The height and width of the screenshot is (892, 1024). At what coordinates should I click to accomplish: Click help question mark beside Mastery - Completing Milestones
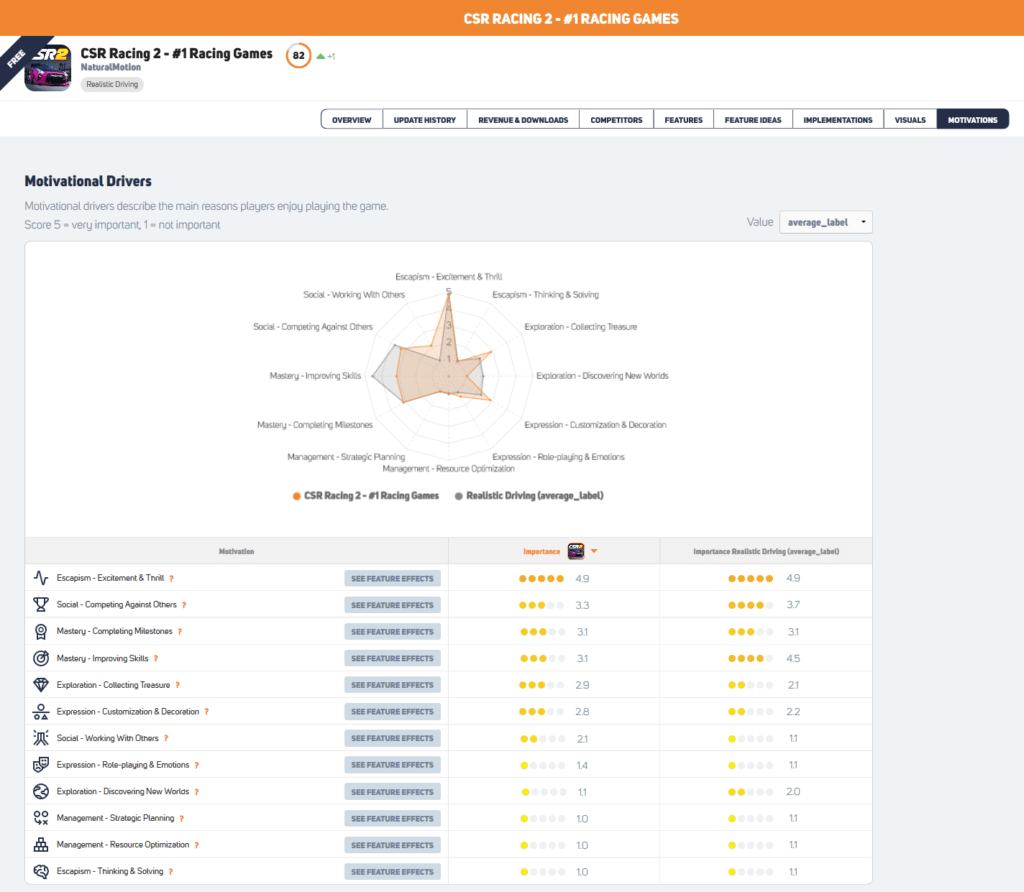(180, 632)
